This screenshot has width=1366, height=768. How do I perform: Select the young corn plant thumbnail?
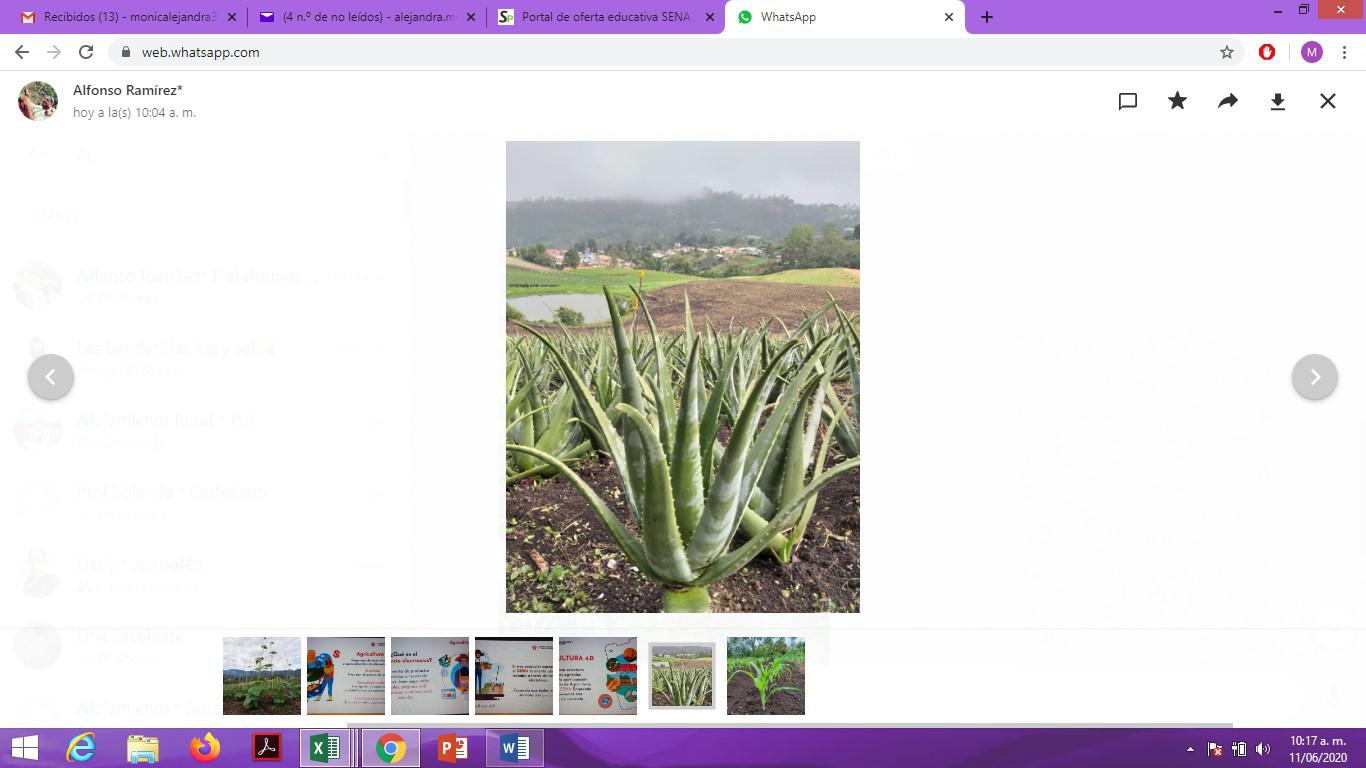point(766,676)
